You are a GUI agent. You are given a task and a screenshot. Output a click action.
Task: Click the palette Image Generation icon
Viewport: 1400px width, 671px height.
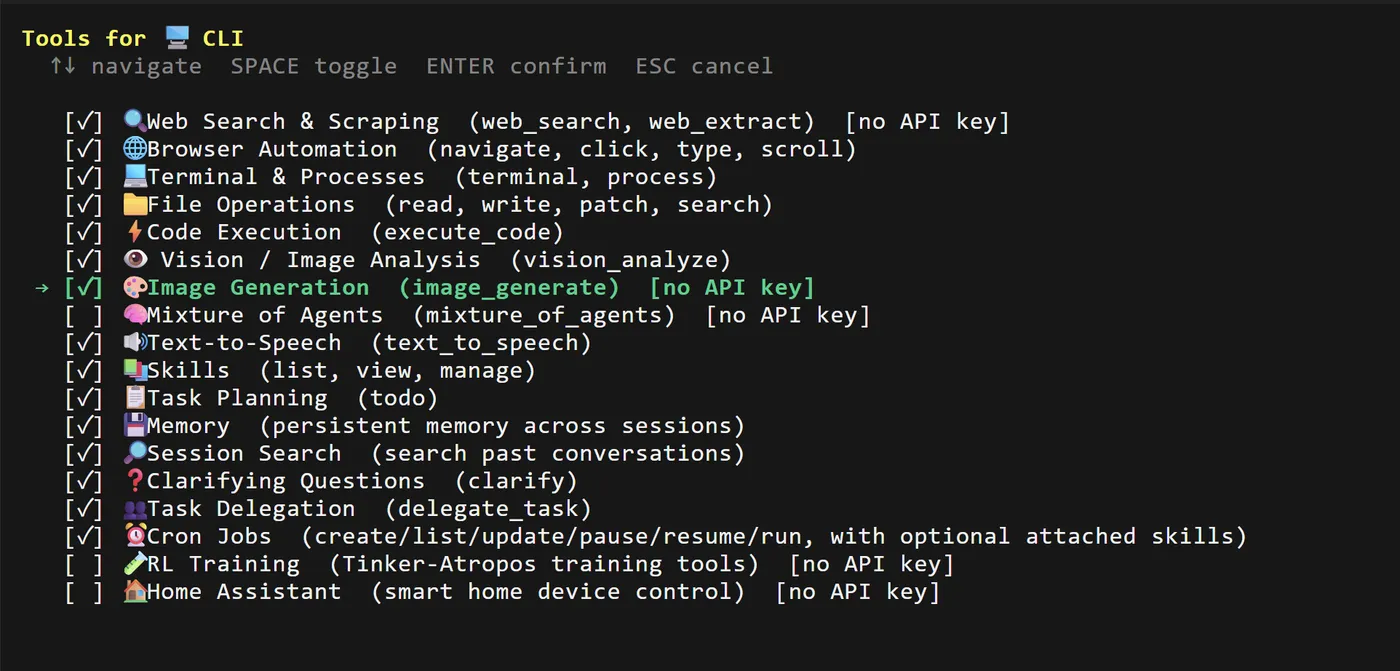pos(134,287)
